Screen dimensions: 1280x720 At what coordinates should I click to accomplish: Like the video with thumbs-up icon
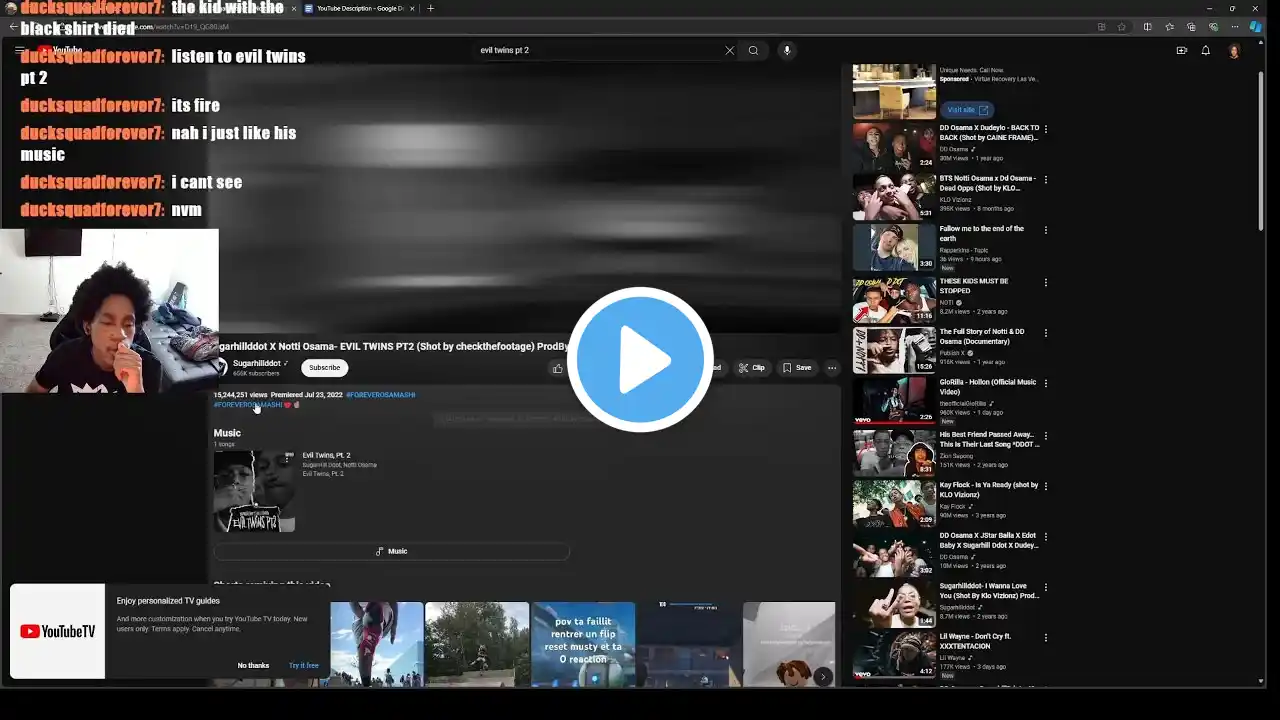[558, 368]
